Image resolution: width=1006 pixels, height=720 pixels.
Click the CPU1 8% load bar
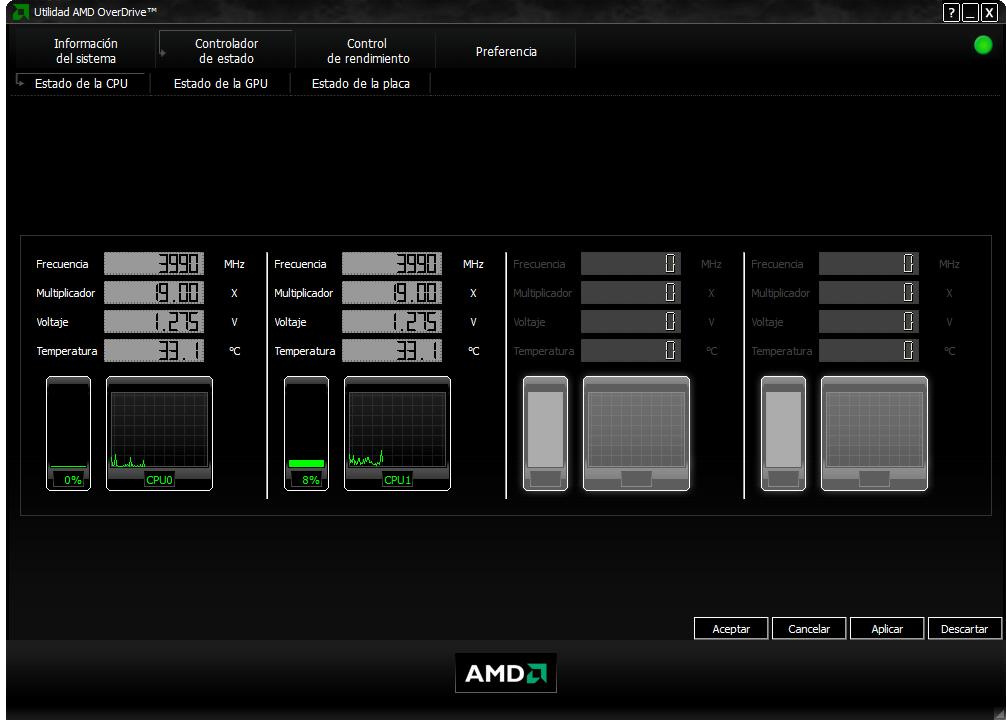pos(306,433)
